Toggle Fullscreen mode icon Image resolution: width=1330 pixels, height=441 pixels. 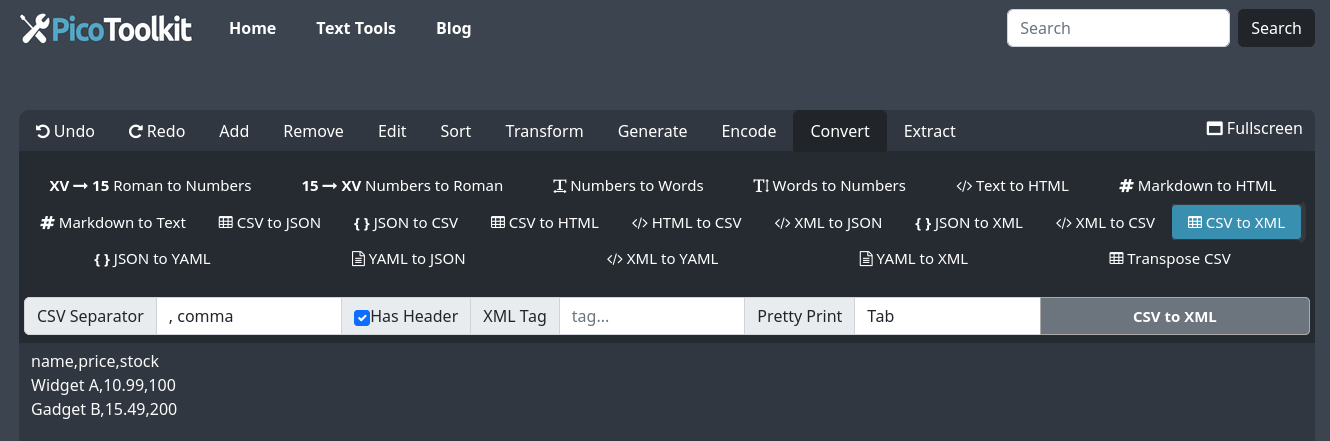click(x=1215, y=129)
